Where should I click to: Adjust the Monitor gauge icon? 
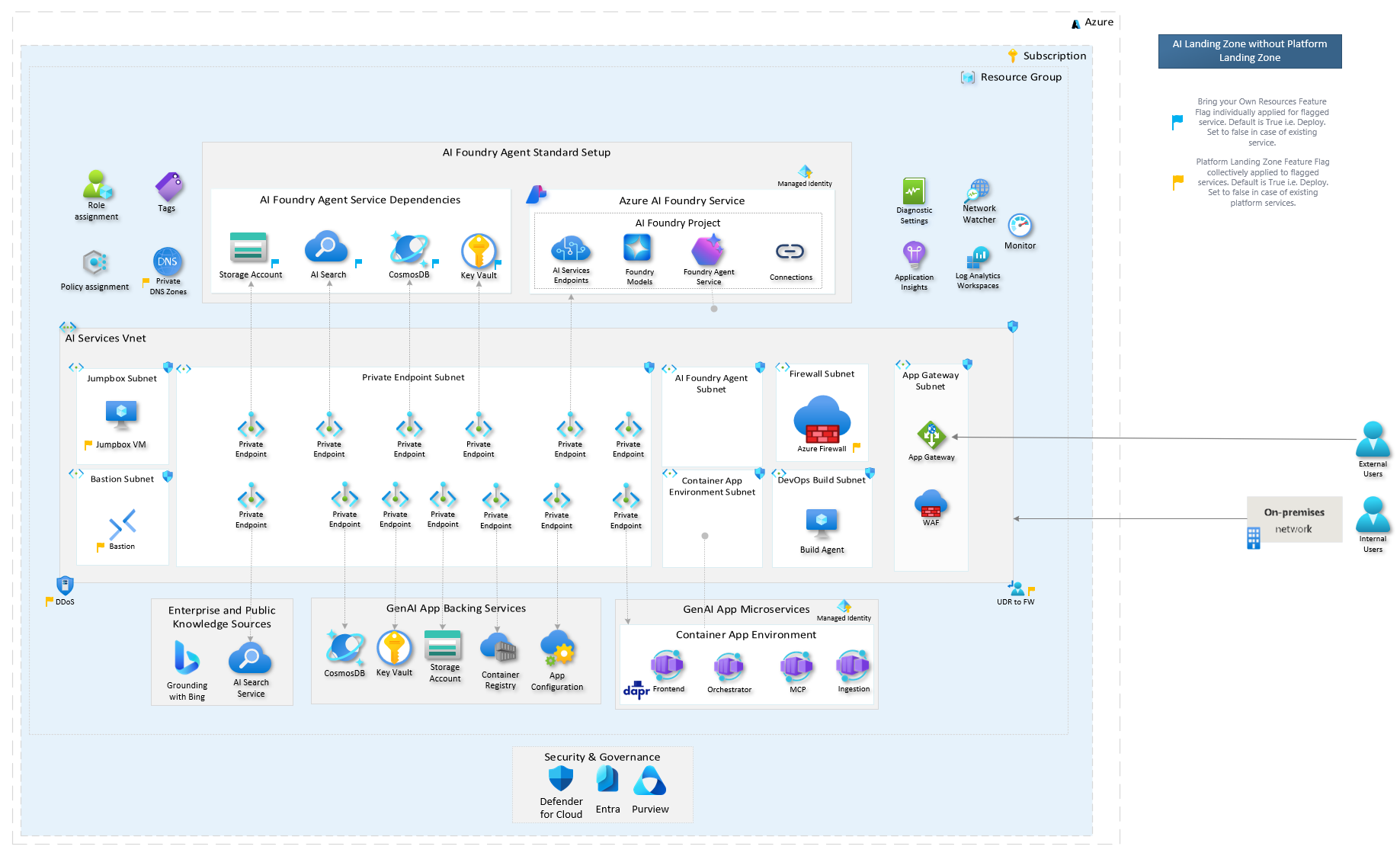1020,226
